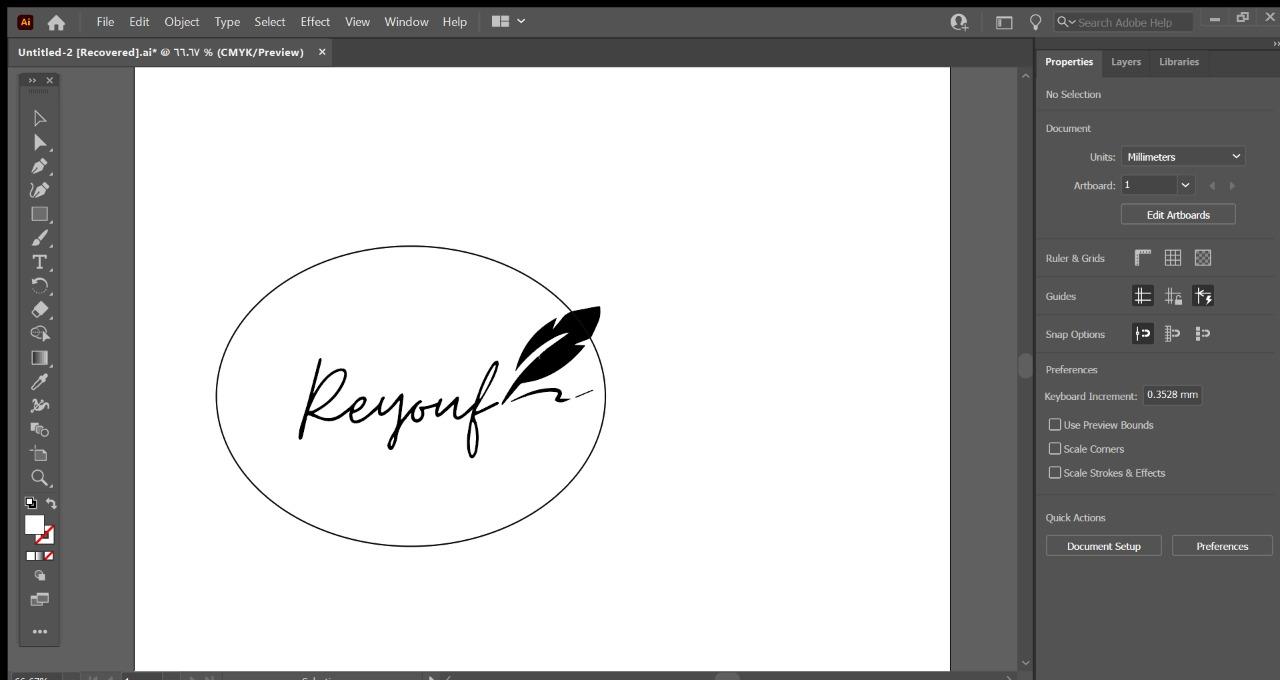
Task: Select the Pen tool
Action: [40, 166]
